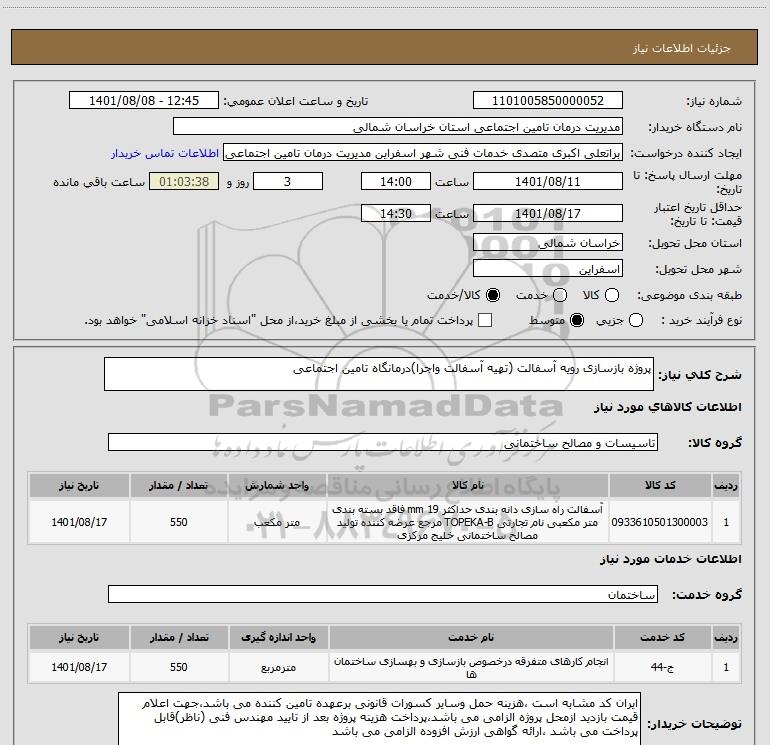The height and width of the screenshot is (745, 770).
Task: Open the اطلاعات تماس خریدار link
Action: (x=165, y=153)
